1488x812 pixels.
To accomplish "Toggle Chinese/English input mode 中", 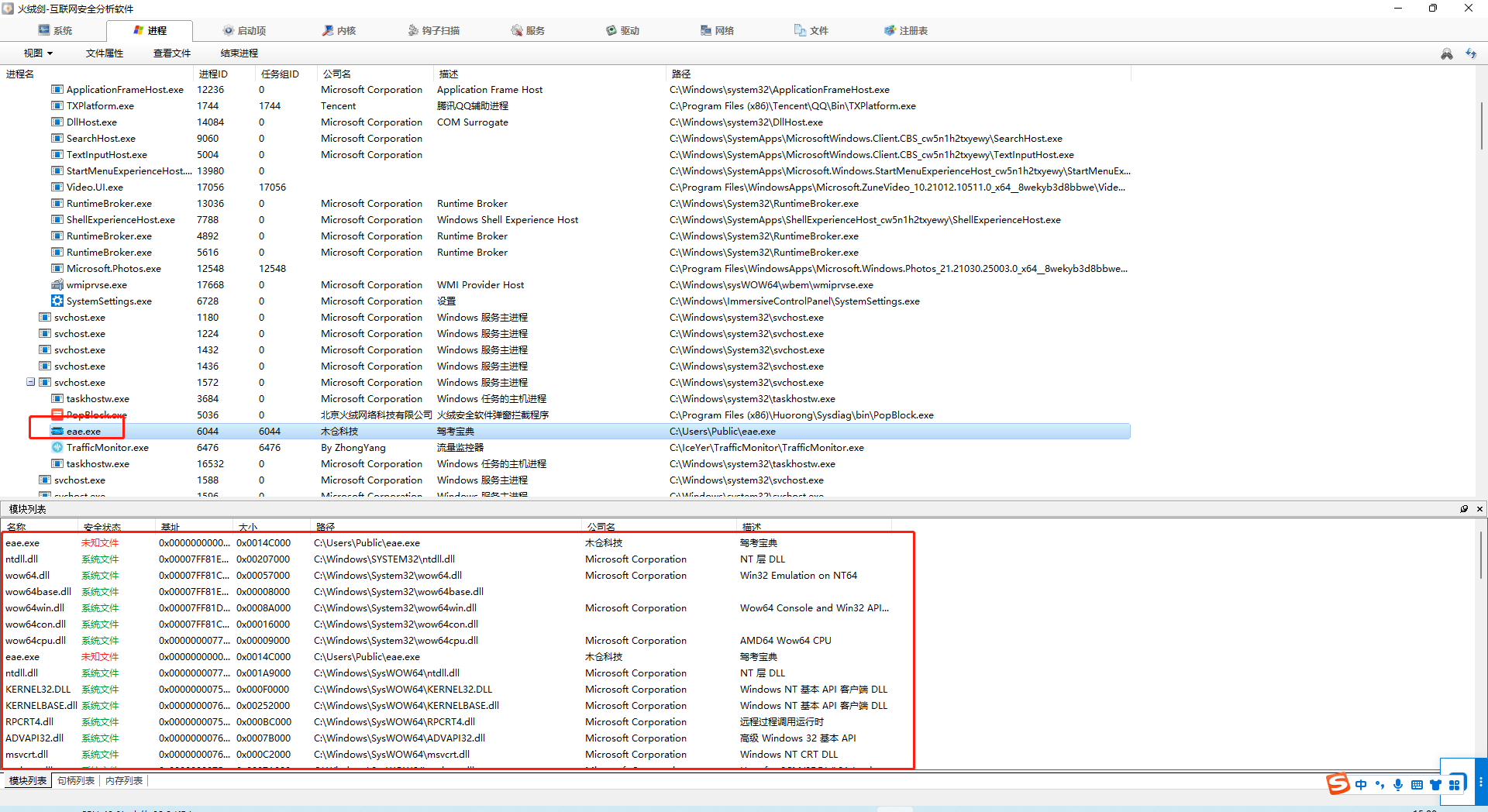I will pyautogui.click(x=1361, y=785).
